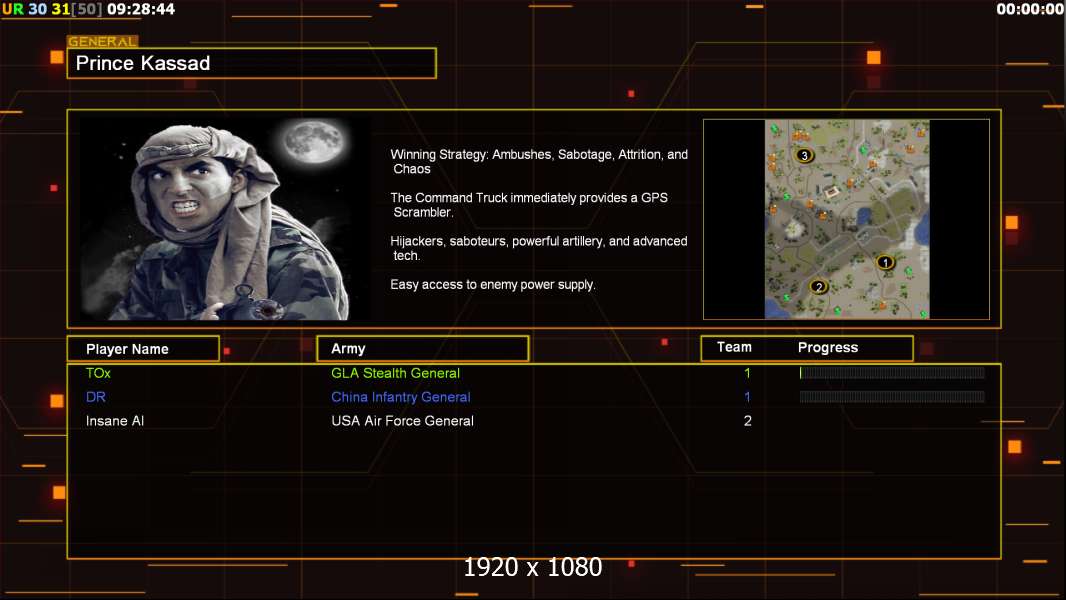The image size is (1066, 600).
Task: Click the China Infantry General army entry
Action: pyautogui.click(x=400, y=397)
